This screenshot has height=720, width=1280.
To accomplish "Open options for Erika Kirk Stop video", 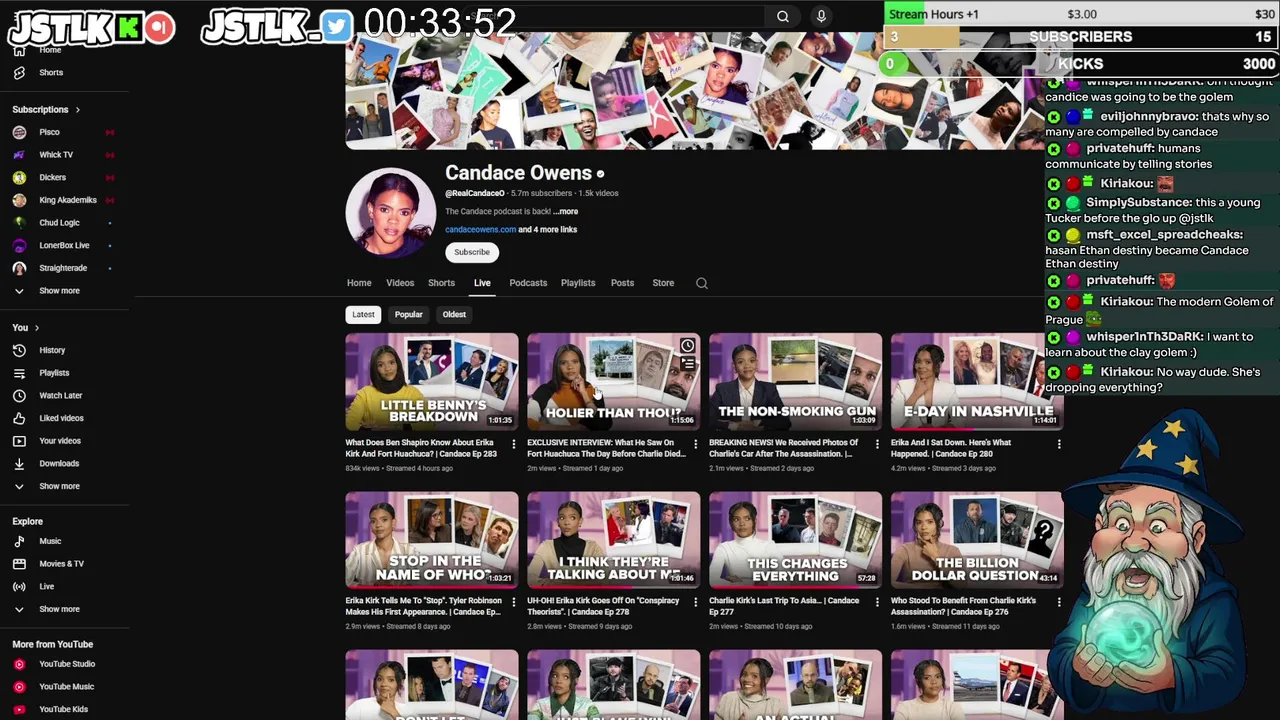I will [514, 602].
